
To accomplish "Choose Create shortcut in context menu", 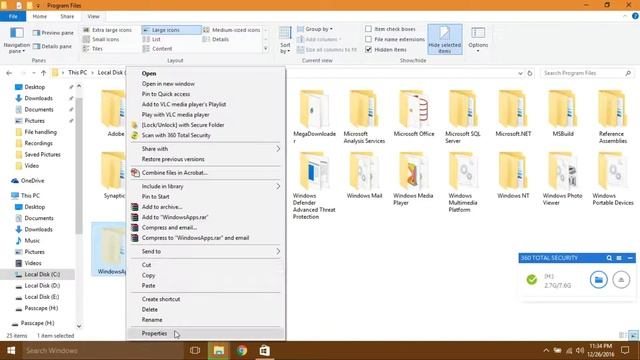I will coord(206,299).
